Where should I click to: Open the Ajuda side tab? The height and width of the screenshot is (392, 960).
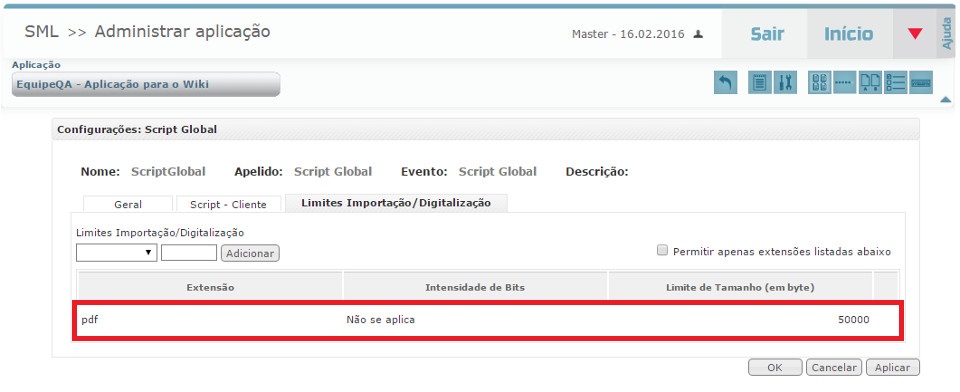(948, 34)
